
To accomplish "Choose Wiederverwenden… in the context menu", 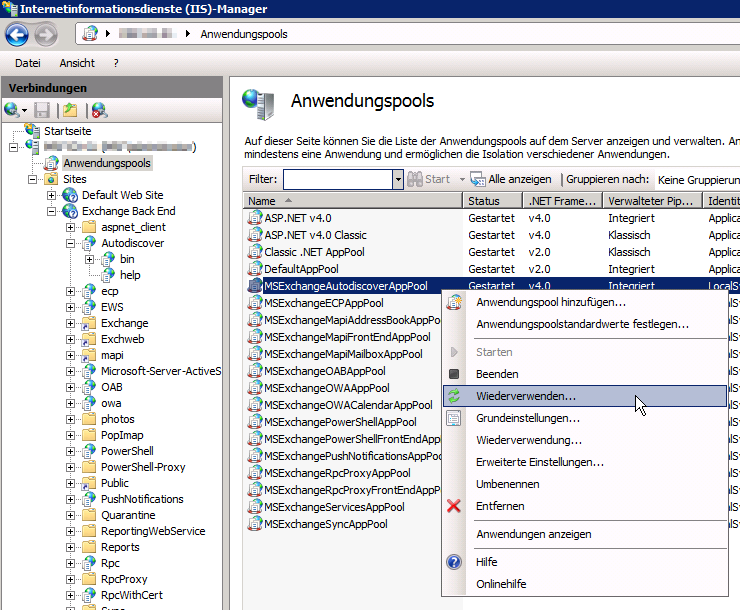I will coord(585,396).
